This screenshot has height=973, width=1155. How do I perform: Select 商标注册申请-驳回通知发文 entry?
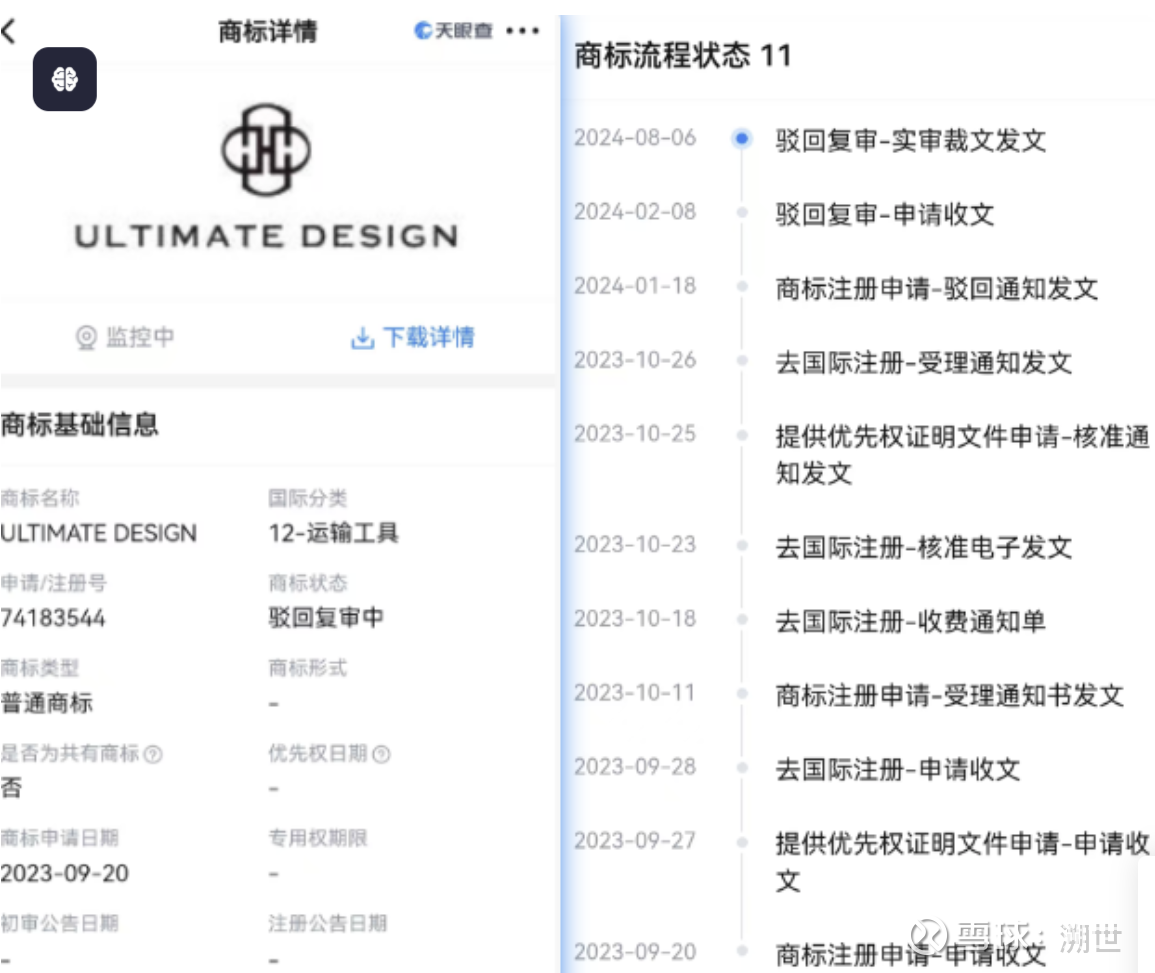click(937, 288)
